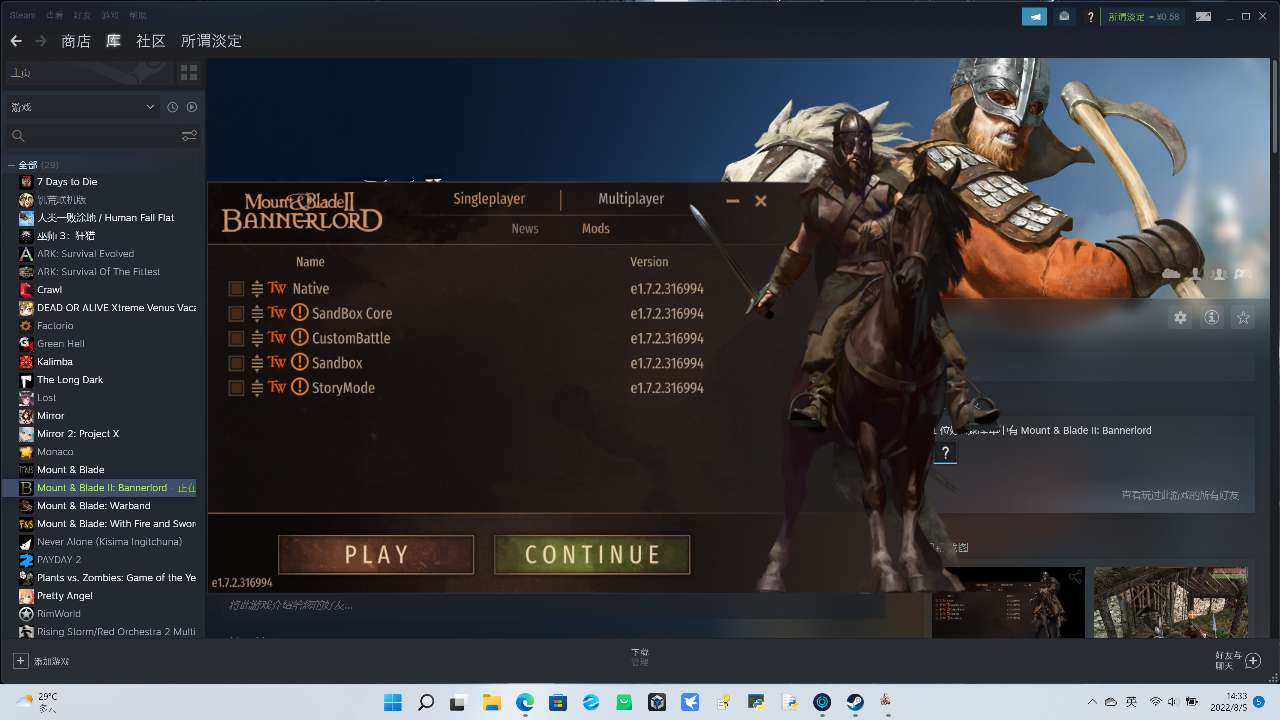Enable the Sandbox module checkbox
Viewport: 1280px width, 720px height.
(236, 363)
